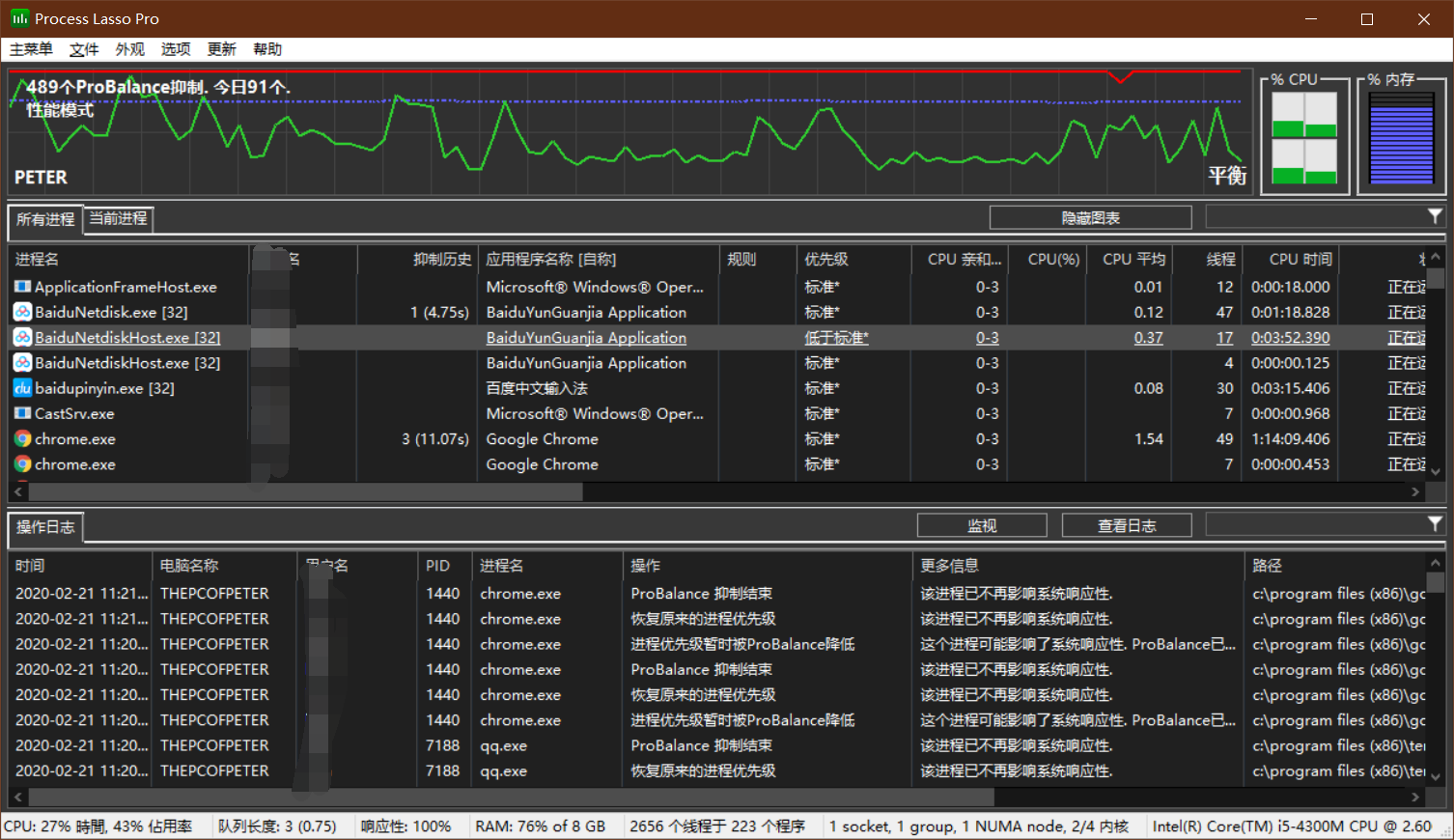Select the 操作日志 tab
Image resolution: width=1454 pixels, height=840 pixels.
coord(45,527)
